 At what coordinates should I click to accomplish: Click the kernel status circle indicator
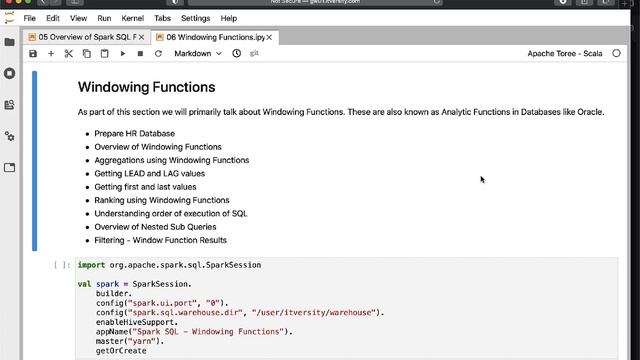click(x=616, y=53)
